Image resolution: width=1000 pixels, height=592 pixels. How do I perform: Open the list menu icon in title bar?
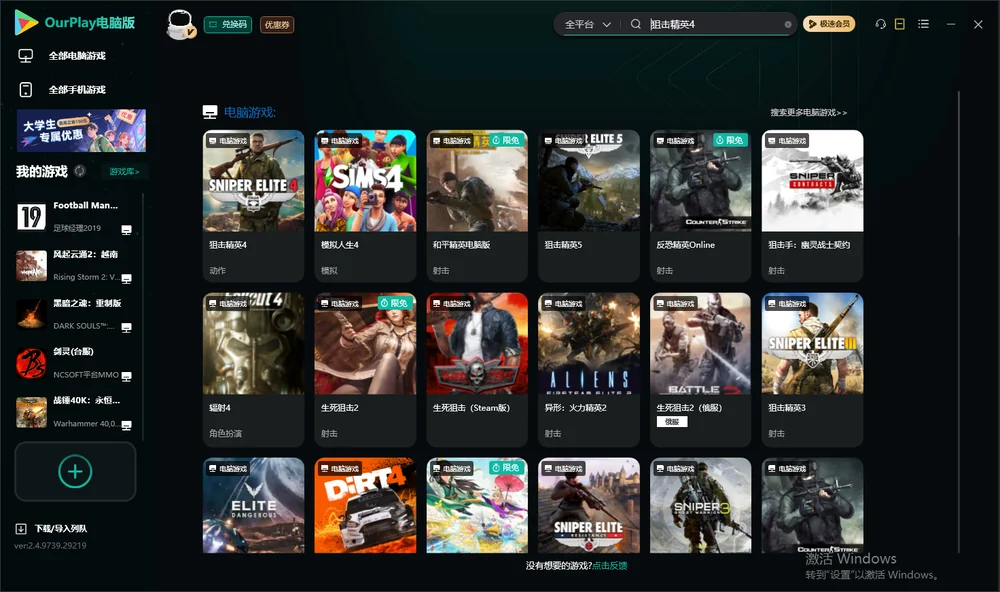coord(923,24)
